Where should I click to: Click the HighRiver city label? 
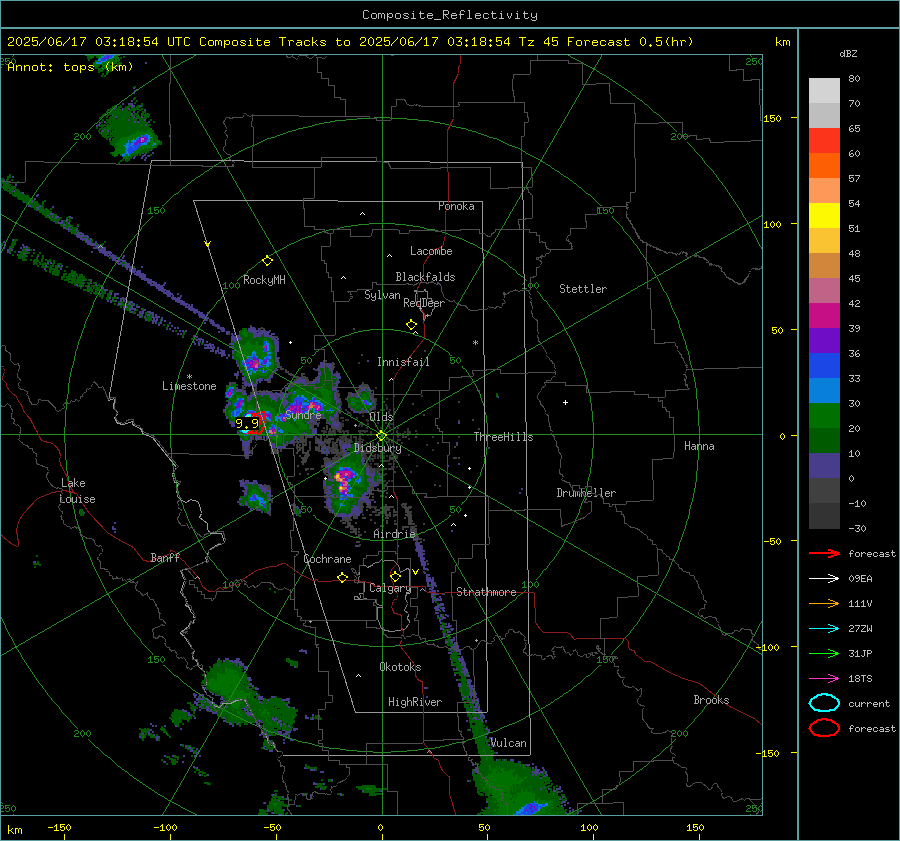click(x=415, y=702)
